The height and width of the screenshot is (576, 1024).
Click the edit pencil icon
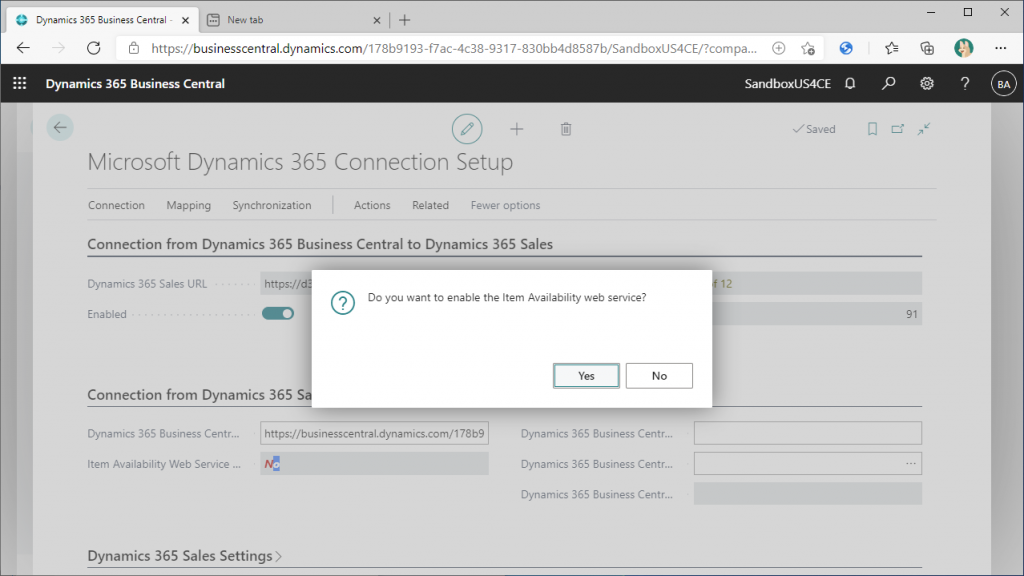point(467,129)
